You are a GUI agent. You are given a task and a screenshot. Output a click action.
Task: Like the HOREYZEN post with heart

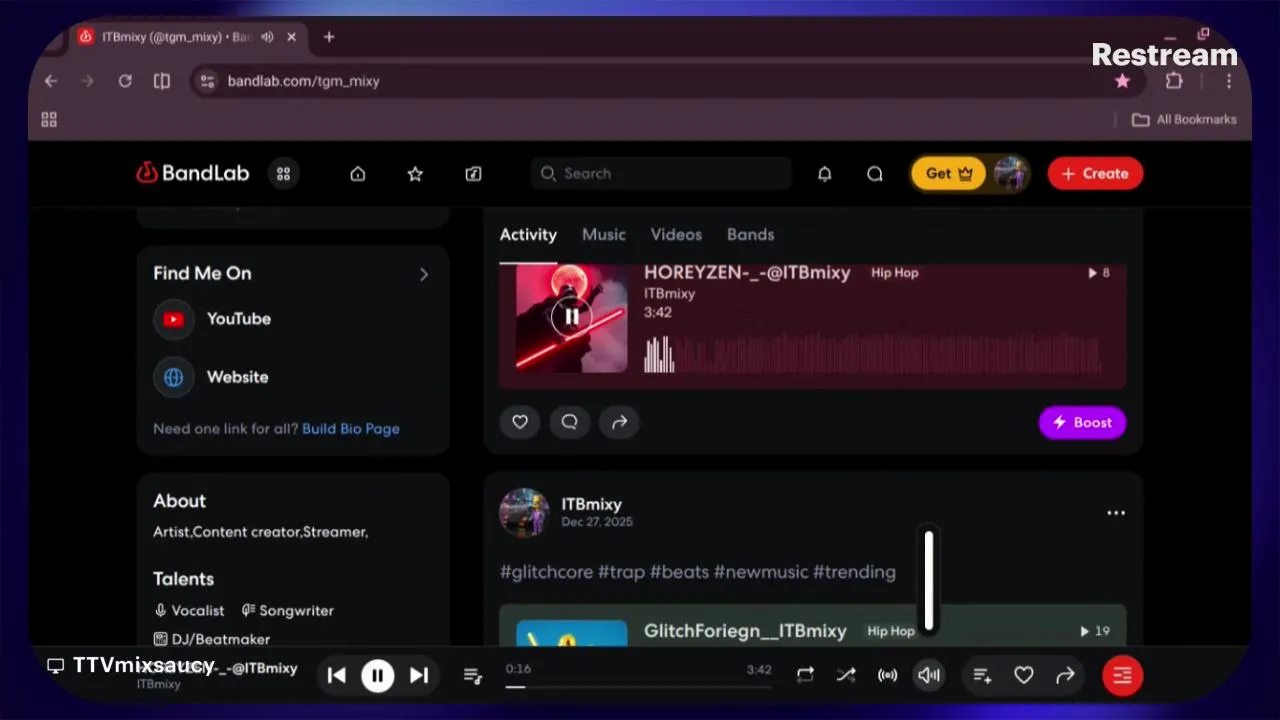520,422
